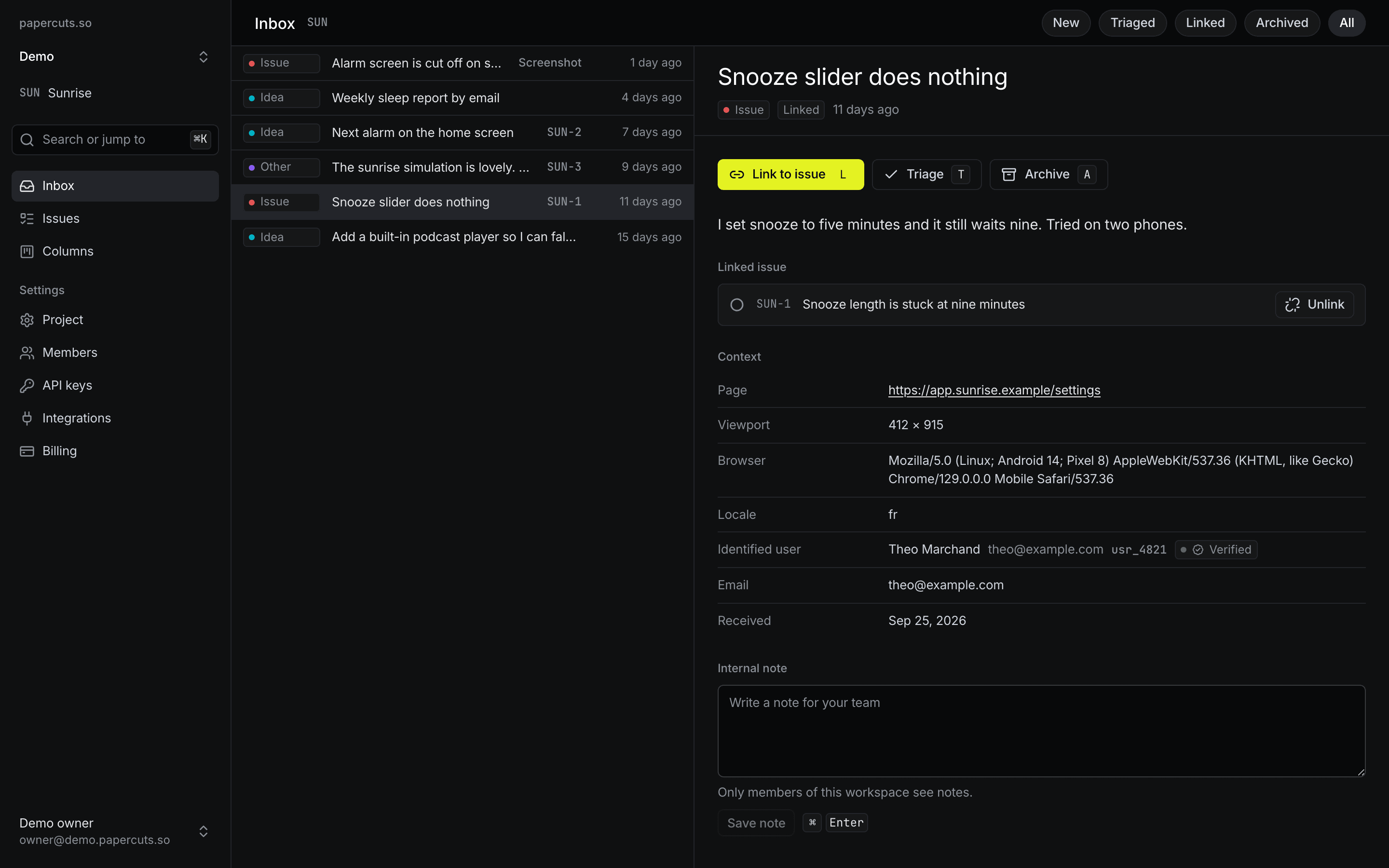Viewport: 1389px width, 868px height.
Task: Filter inbox by Linked
Action: pyautogui.click(x=1205, y=23)
